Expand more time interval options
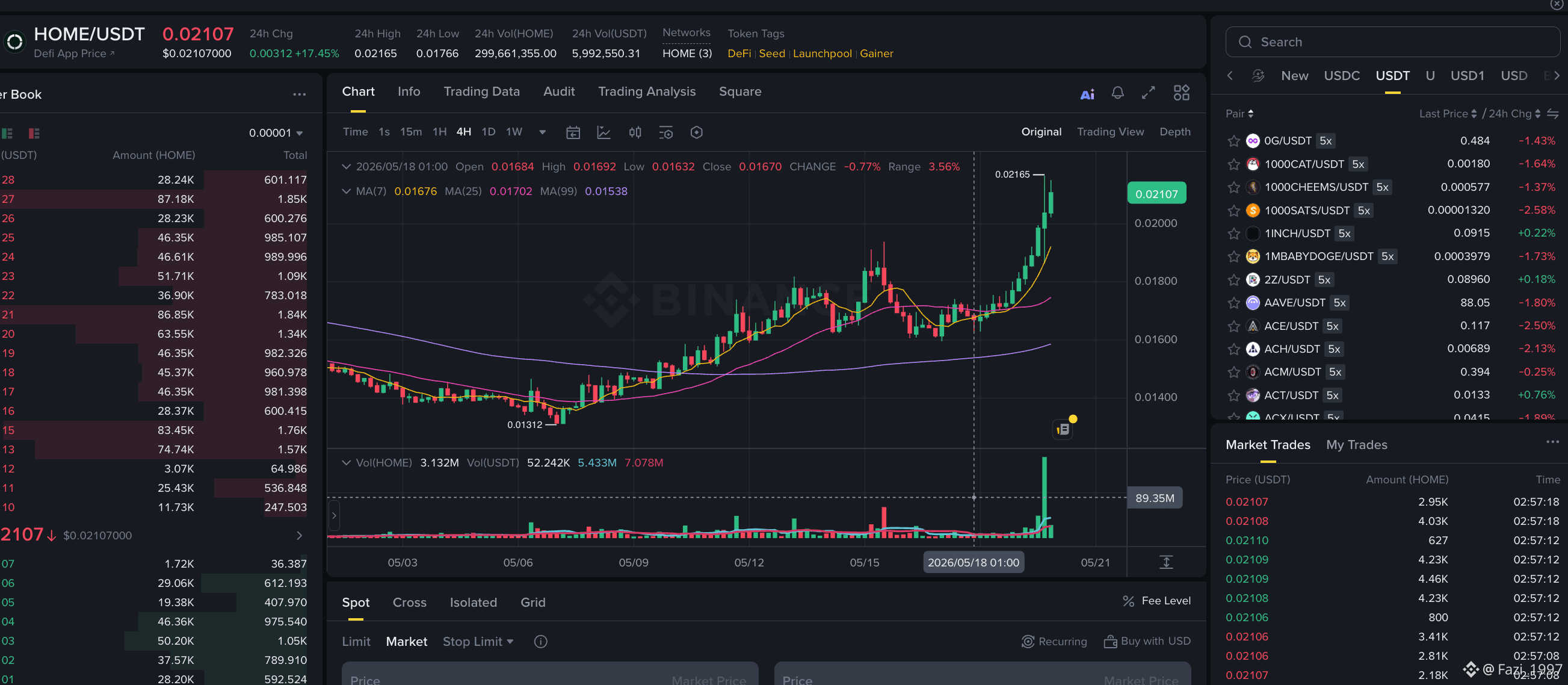This screenshot has width=1568, height=685. [542, 132]
